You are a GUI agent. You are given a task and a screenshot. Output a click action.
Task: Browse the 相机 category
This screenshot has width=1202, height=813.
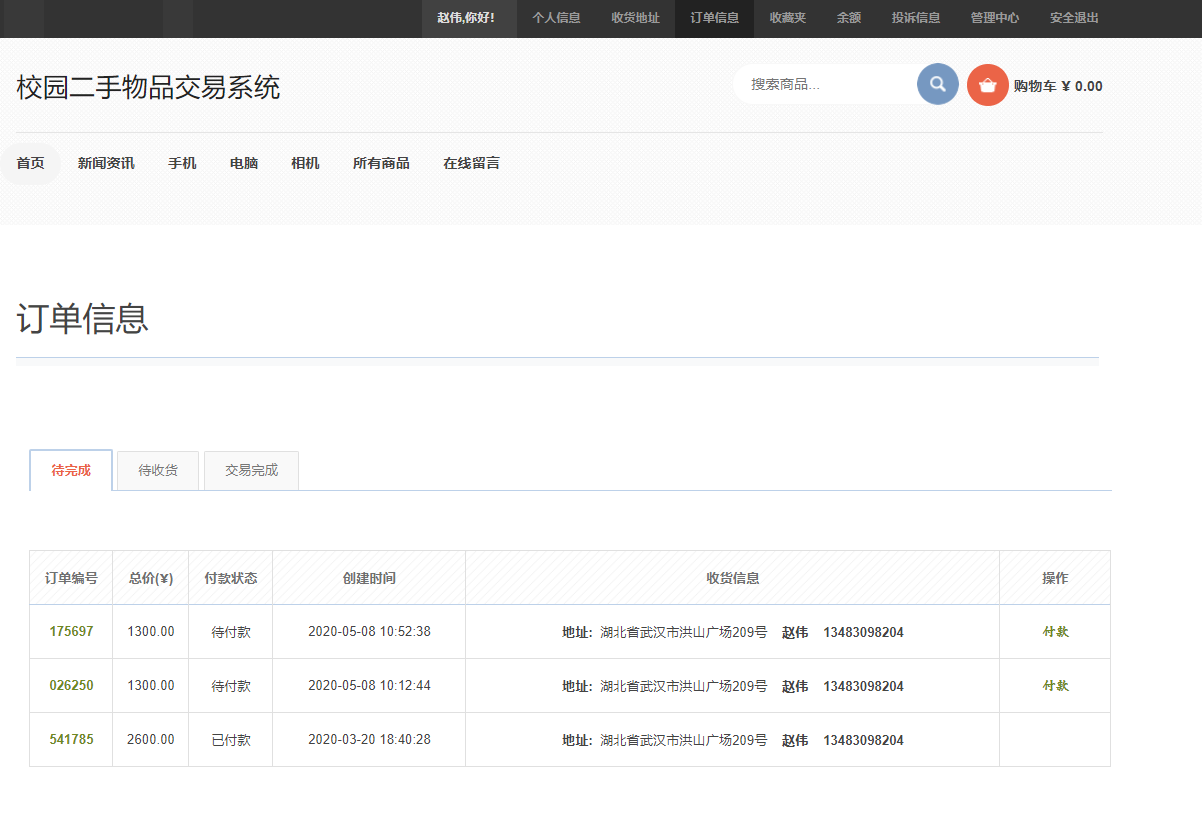[305, 163]
